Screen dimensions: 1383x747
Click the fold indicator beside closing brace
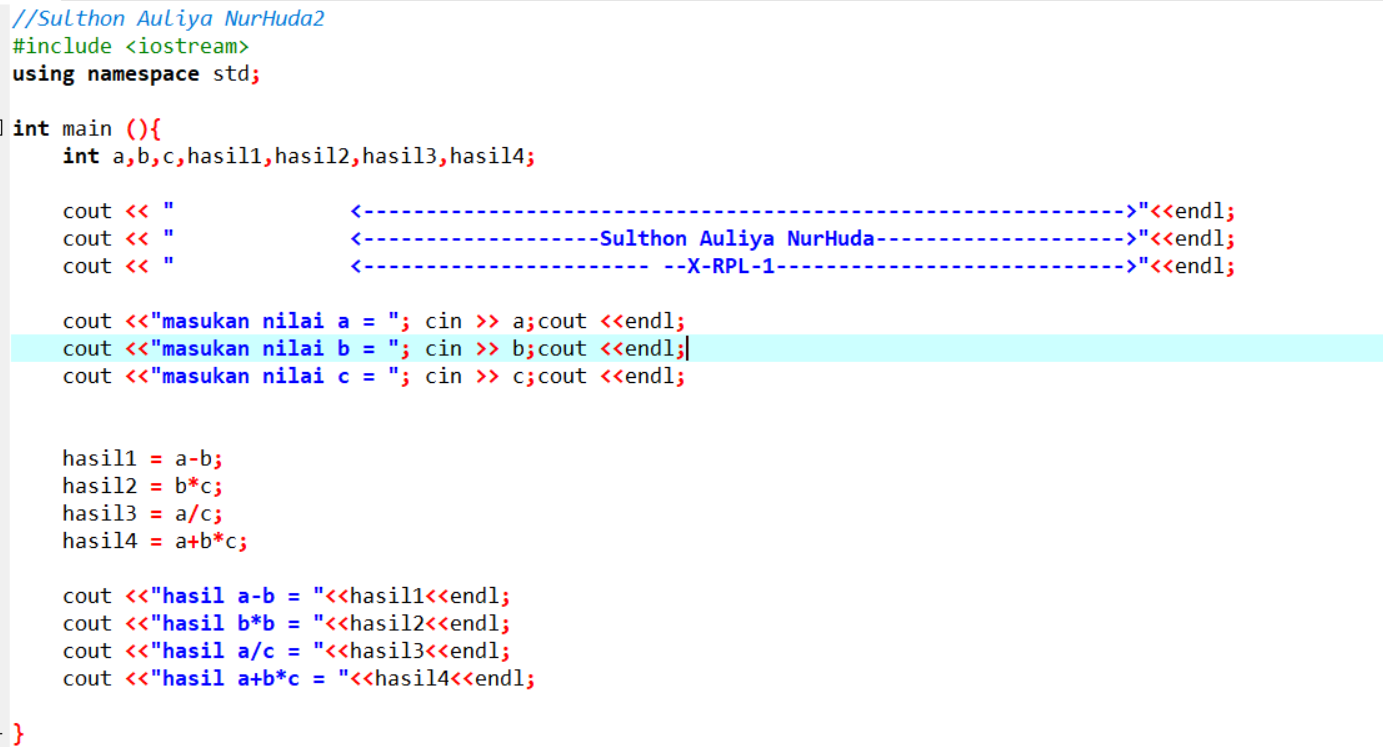(4, 733)
